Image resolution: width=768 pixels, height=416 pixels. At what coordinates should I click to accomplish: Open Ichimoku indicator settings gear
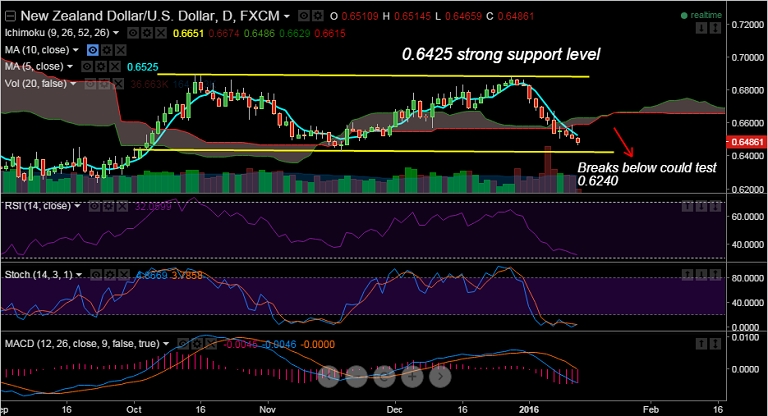[146, 33]
